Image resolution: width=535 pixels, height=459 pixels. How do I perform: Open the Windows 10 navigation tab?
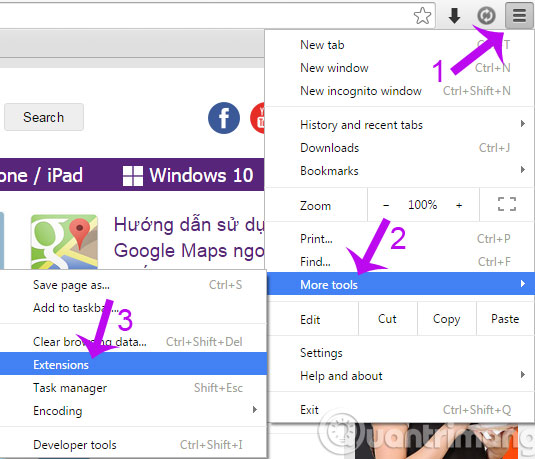click(188, 175)
